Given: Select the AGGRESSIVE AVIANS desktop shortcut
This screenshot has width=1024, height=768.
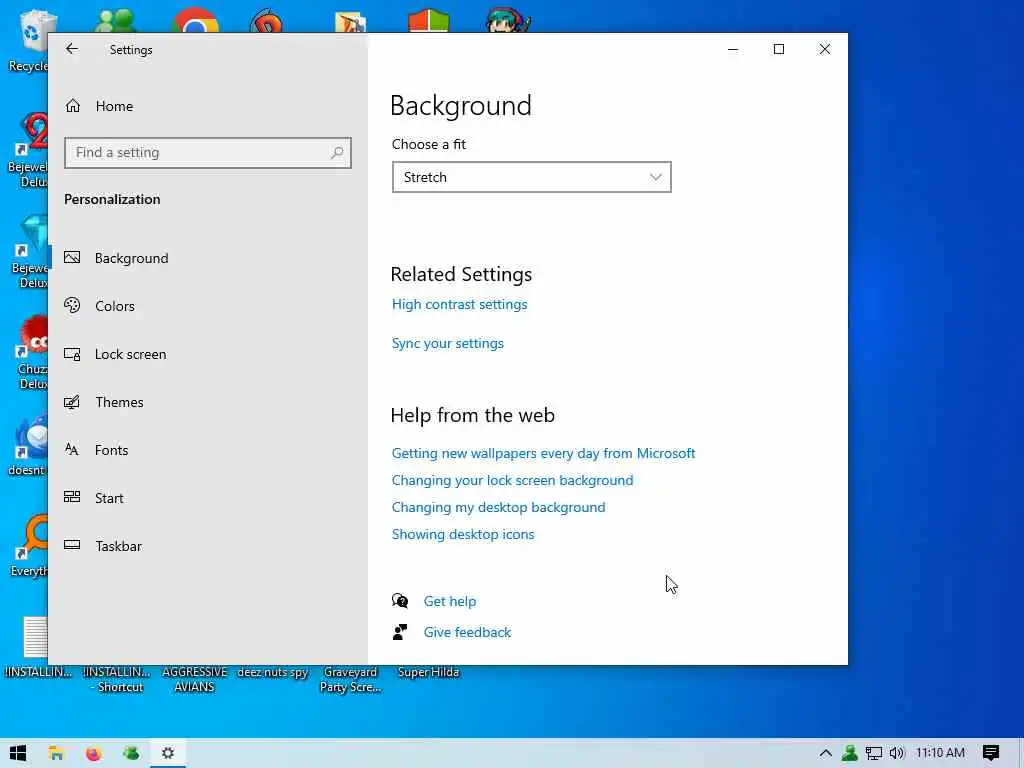Looking at the screenshot, I should point(195,679).
